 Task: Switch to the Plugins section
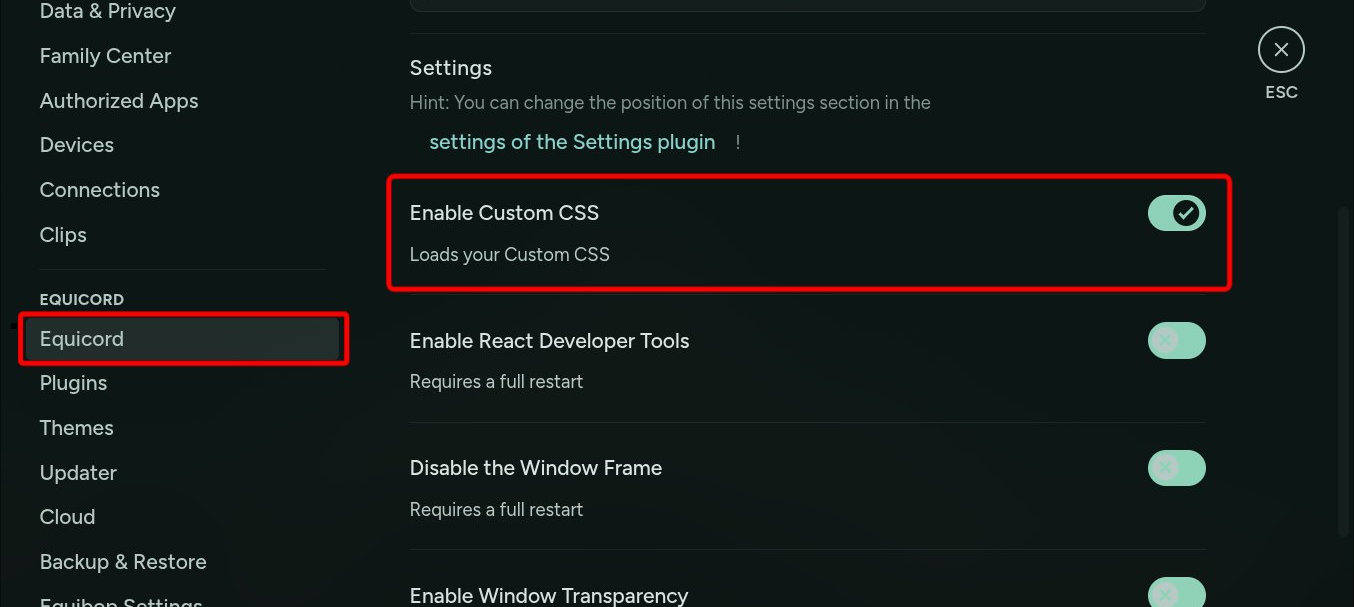tap(73, 382)
